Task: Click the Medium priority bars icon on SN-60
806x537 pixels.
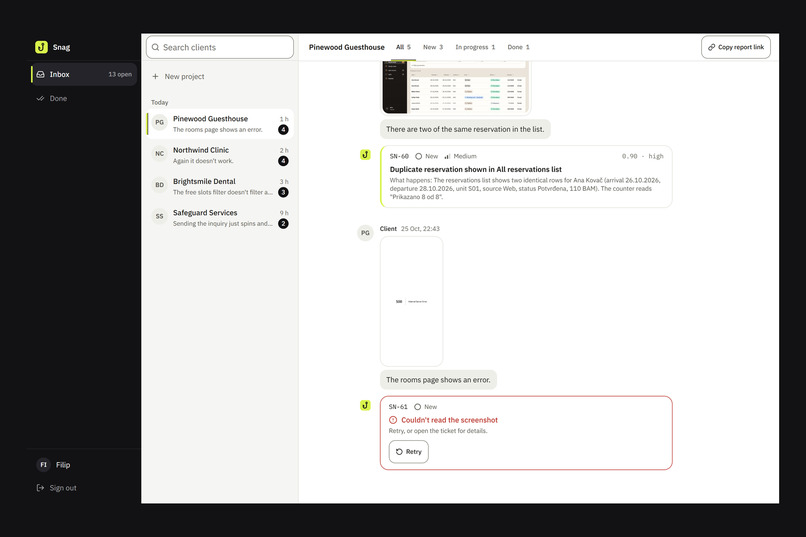Action: point(447,156)
